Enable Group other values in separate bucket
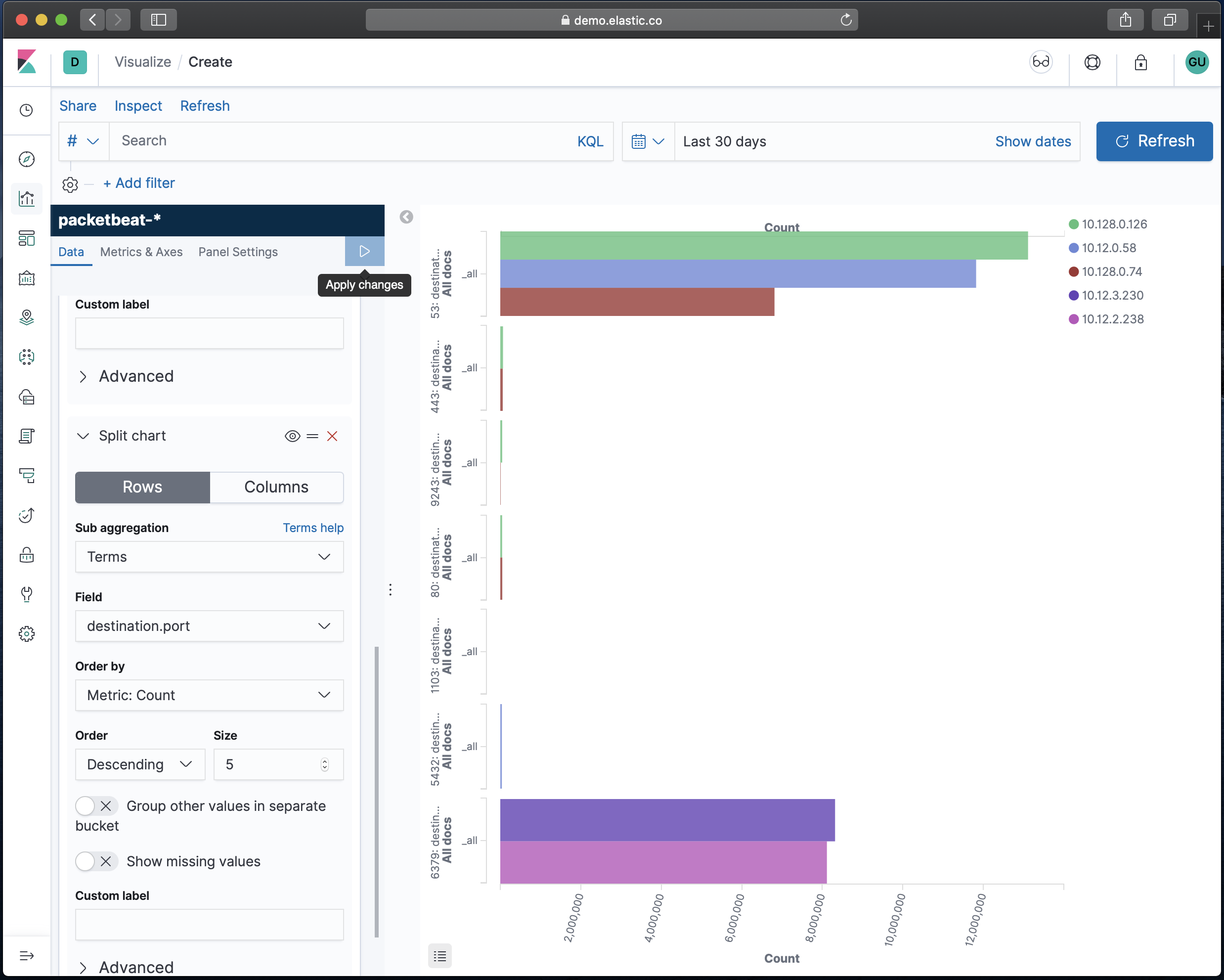The image size is (1224, 980). 95,805
